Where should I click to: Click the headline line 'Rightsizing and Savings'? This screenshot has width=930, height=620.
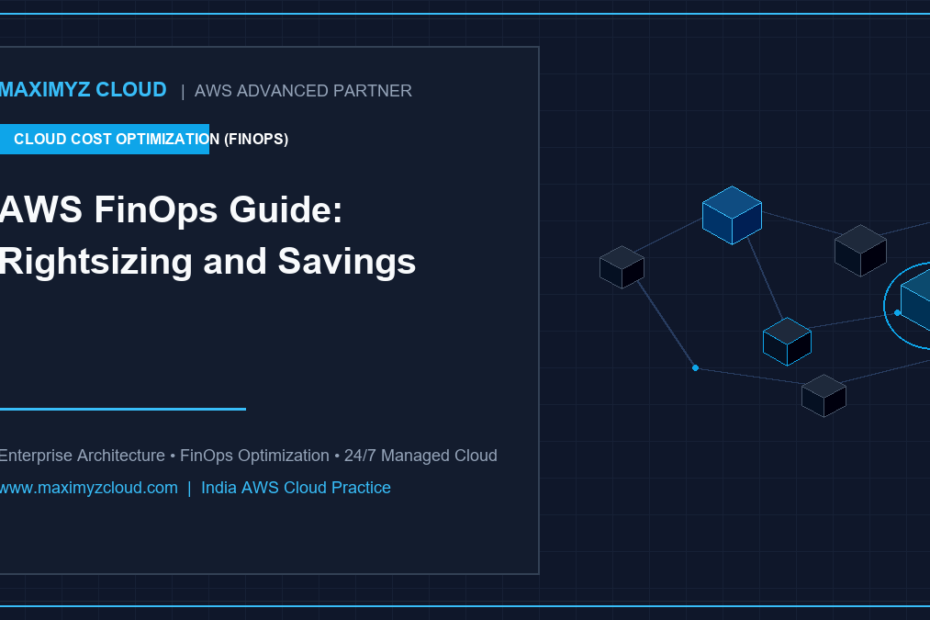208,262
